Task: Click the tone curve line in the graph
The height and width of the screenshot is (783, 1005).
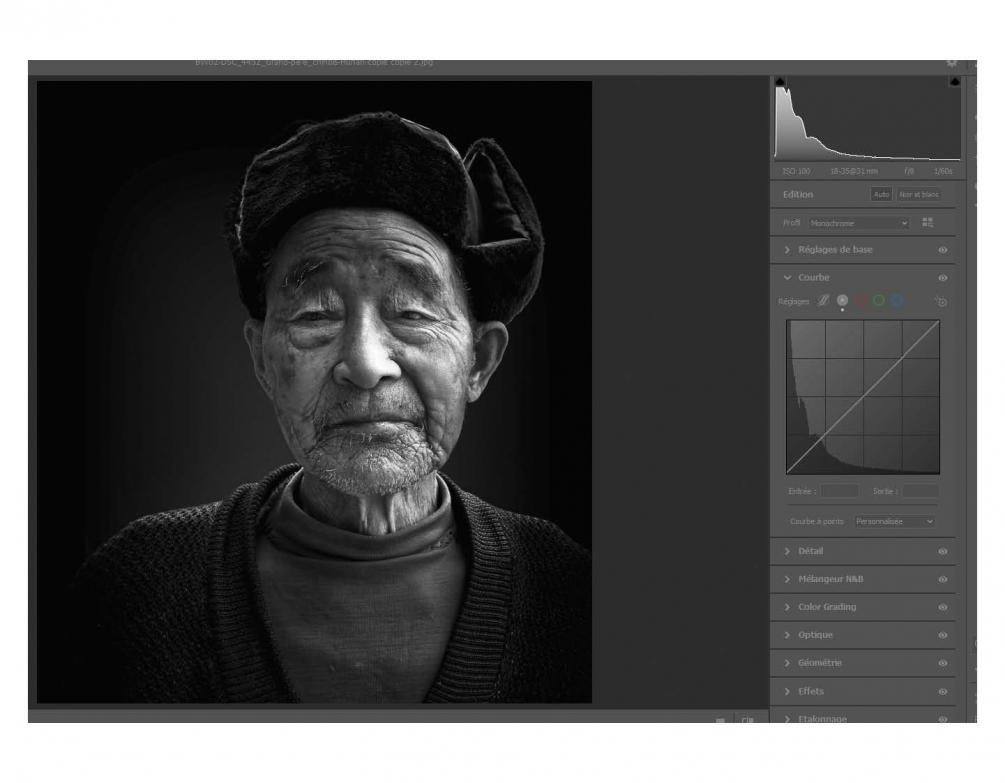Action: tap(863, 397)
